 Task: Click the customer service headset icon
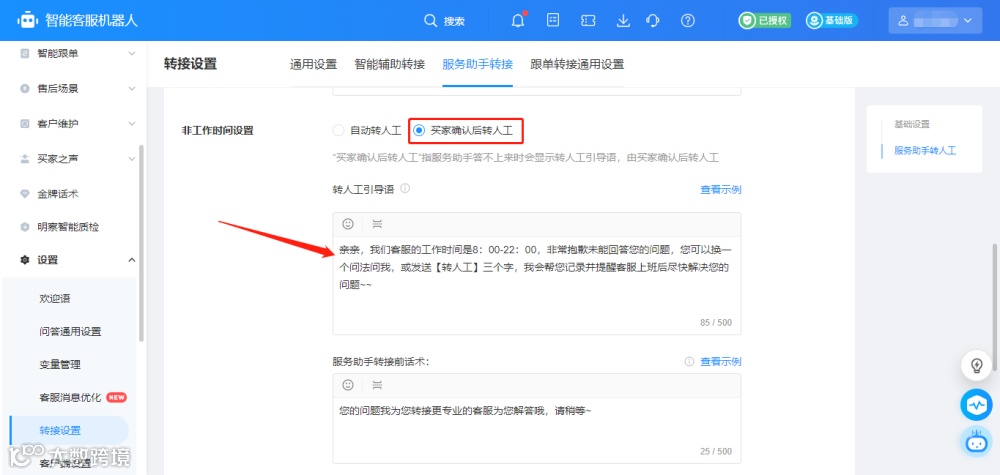click(652, 20)
